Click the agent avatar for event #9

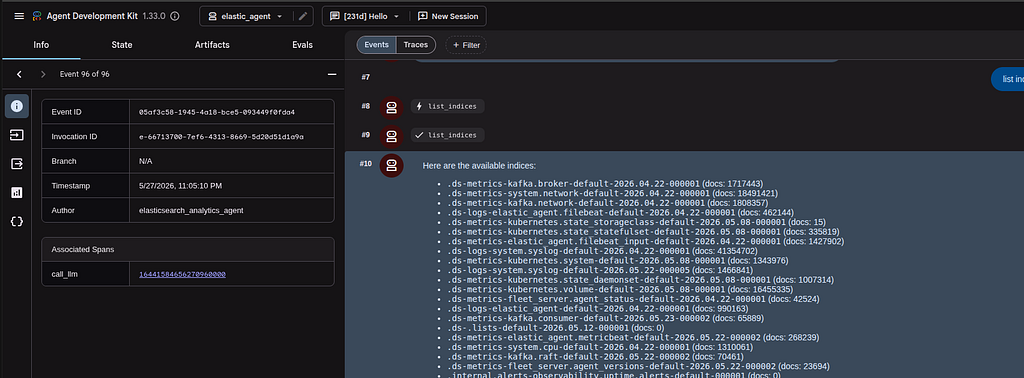tap(391, 136)
